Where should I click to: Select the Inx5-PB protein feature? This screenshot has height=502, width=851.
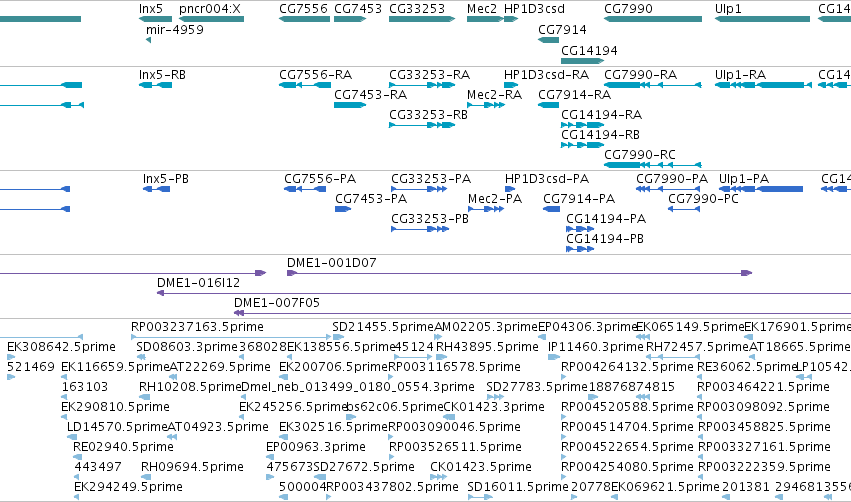tap(156, 189)
